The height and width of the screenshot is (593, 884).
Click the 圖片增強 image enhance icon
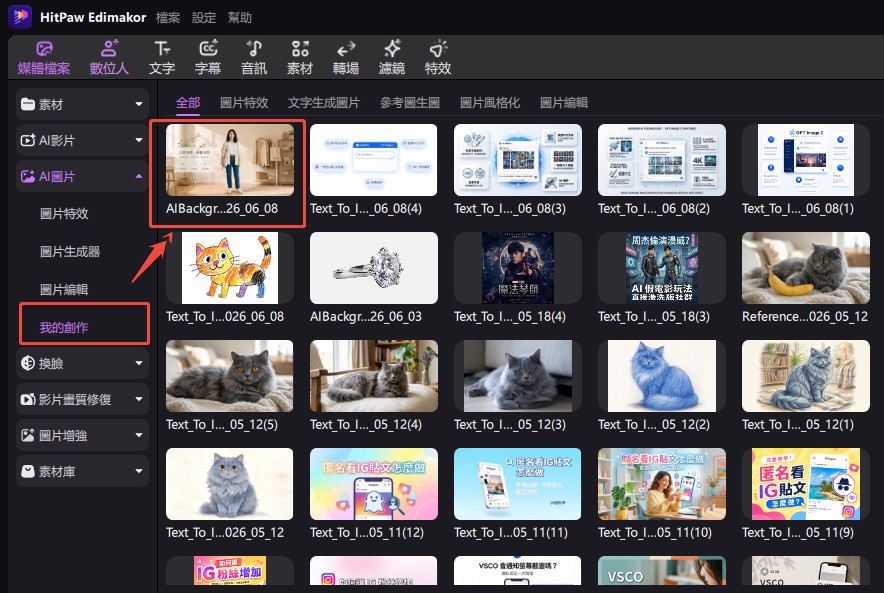click(28, 435)
